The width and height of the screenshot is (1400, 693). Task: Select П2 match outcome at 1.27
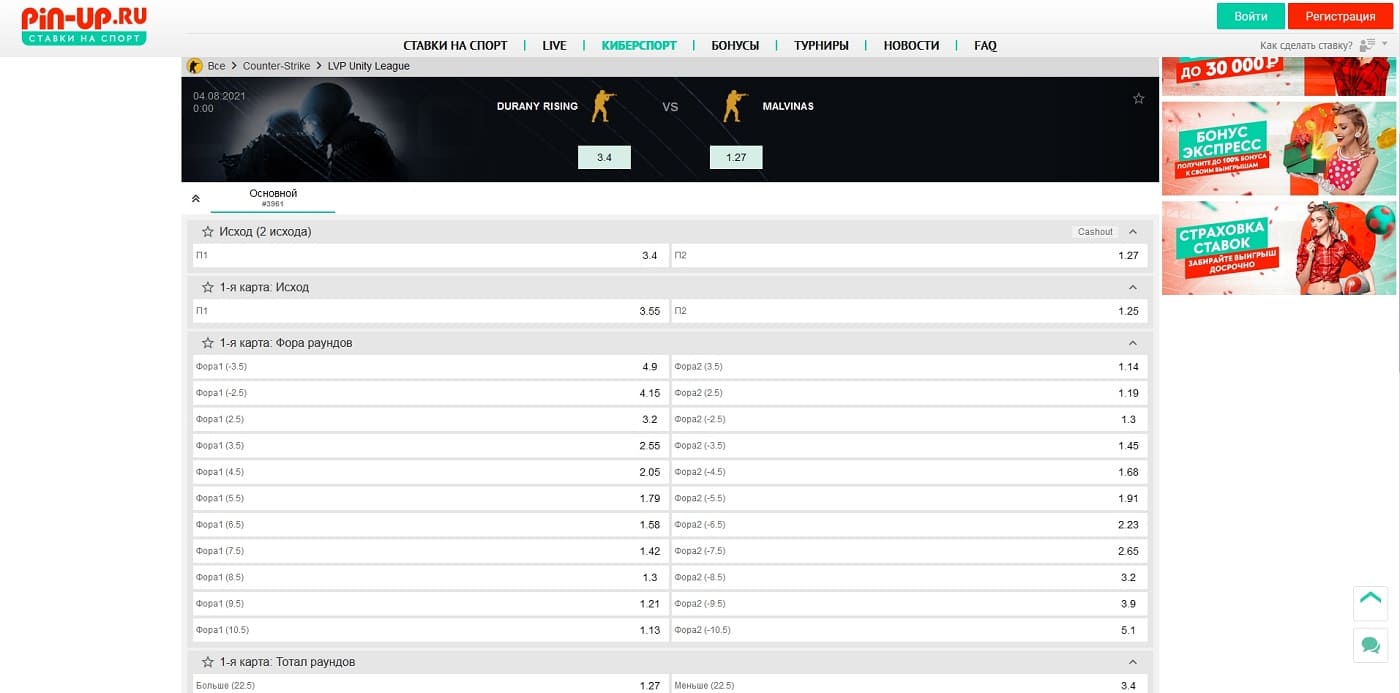(909, 256)
